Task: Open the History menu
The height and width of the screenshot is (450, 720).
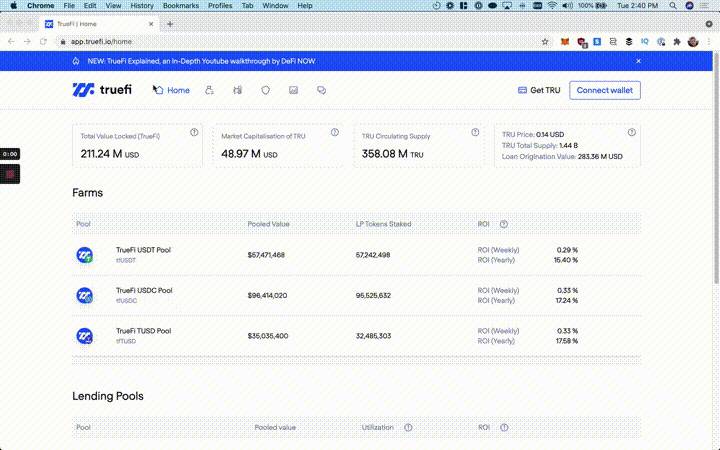Action: coord(142,6)
